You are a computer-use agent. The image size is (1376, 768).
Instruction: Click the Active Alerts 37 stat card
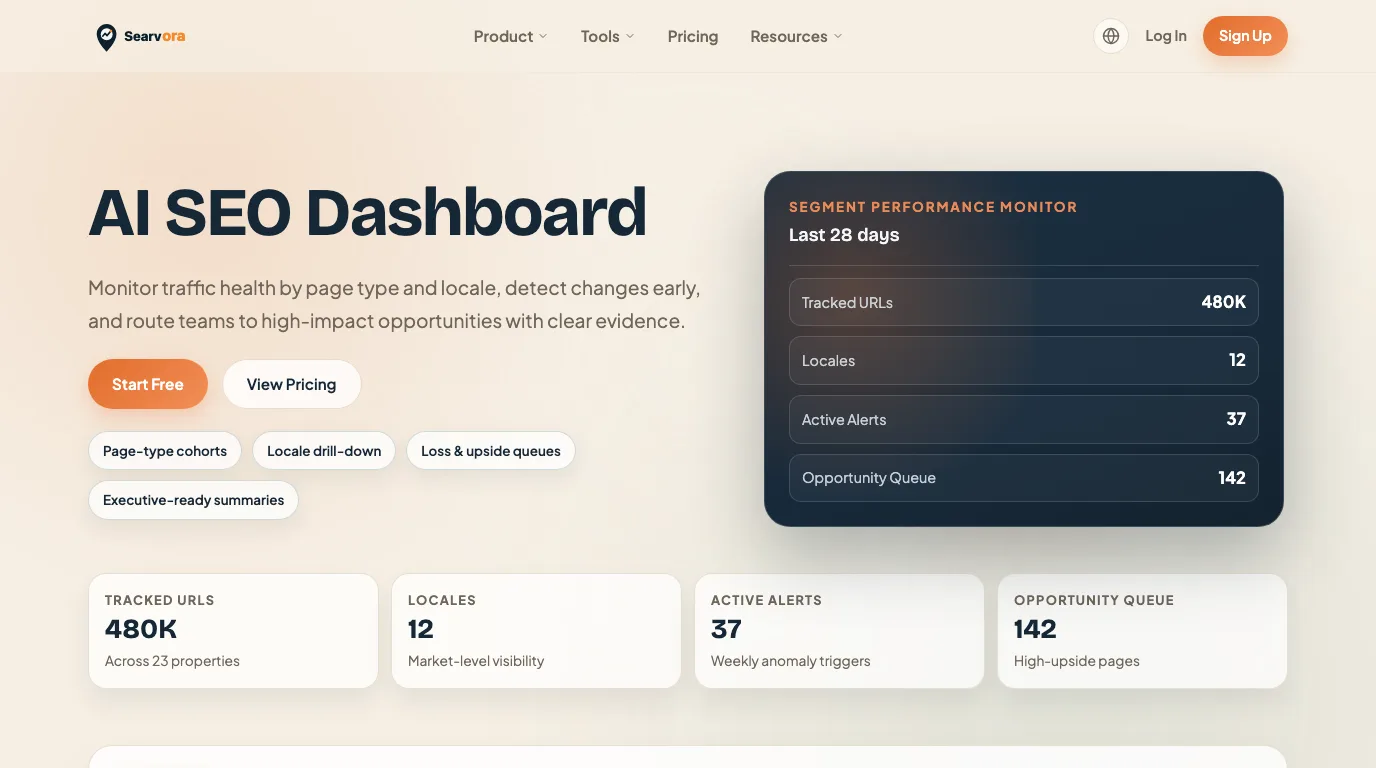click(839, 631)
